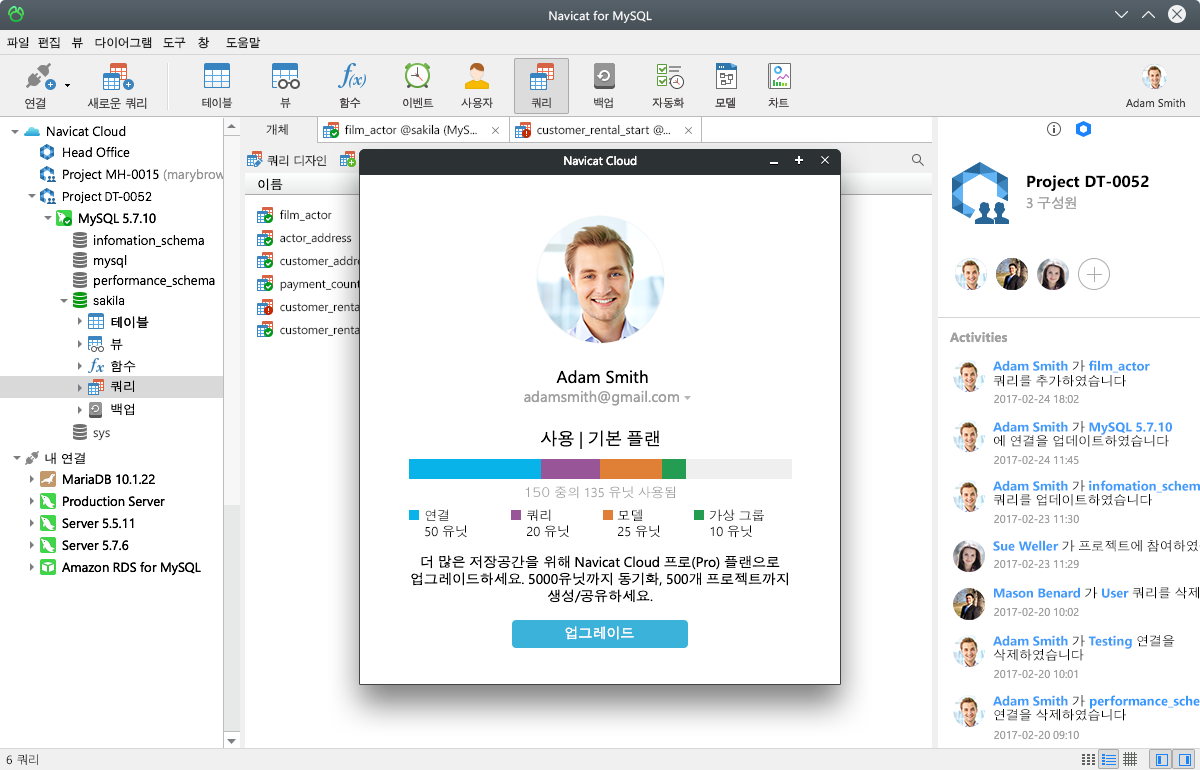Screen dimensions: 1200x770
Task: Add a project member with the plus circle
Action: point(1093,274)
